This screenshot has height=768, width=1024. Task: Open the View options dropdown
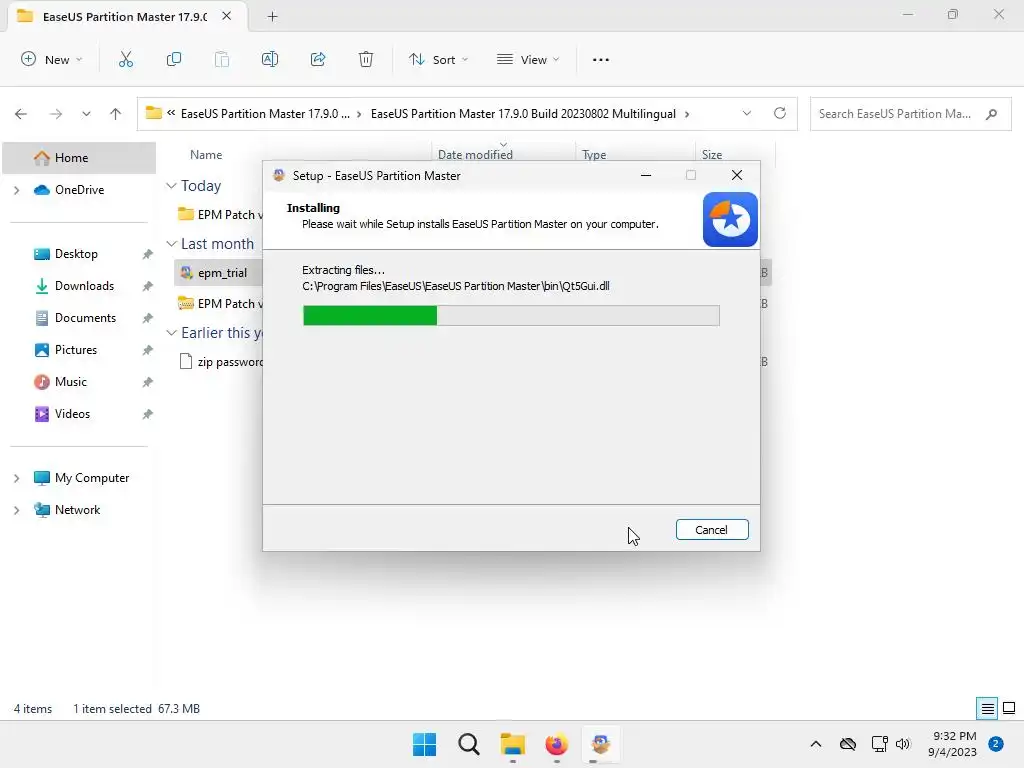[528, 59]
